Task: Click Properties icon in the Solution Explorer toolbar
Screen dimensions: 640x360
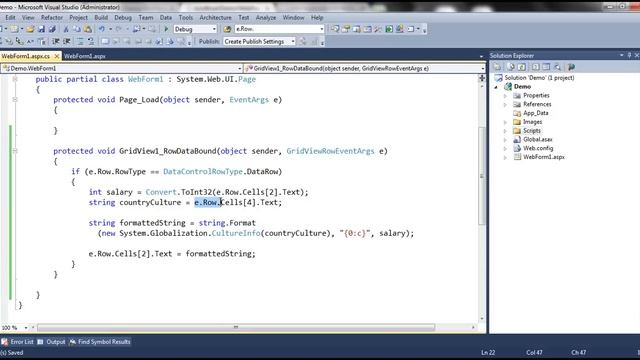Action: pos(498,67)
